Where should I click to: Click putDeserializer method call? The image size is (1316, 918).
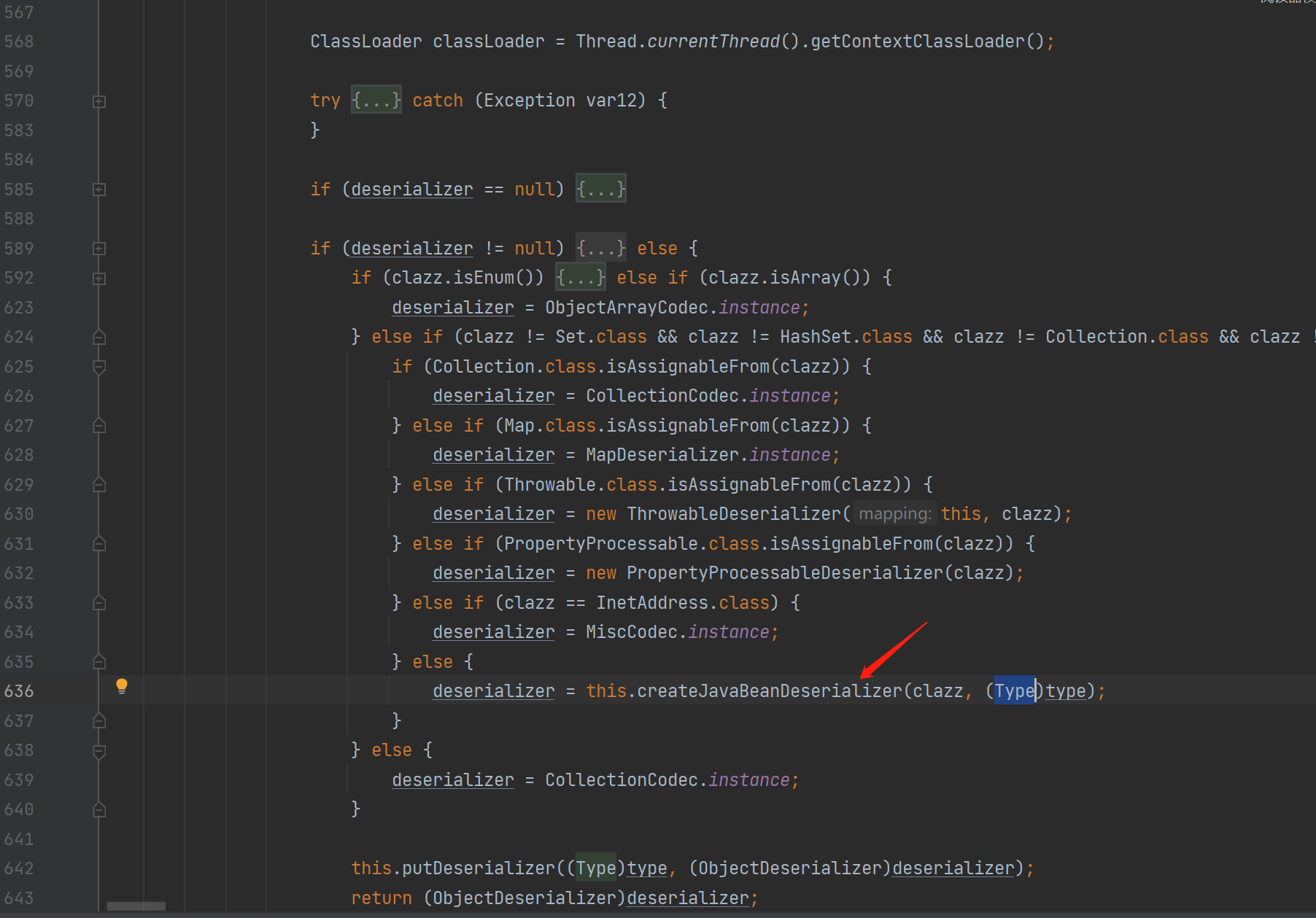pyautogui.click(x=479, y=868)
